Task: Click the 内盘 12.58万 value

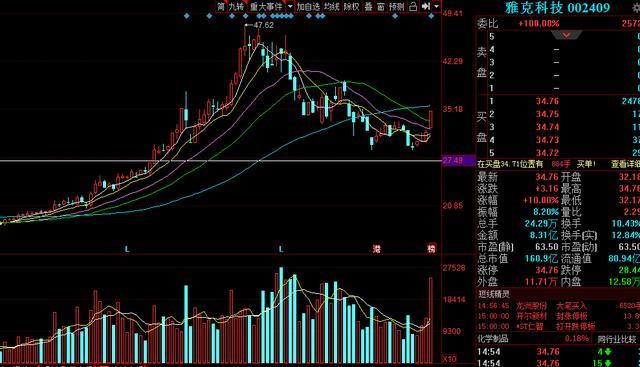Action: (624, 281)
